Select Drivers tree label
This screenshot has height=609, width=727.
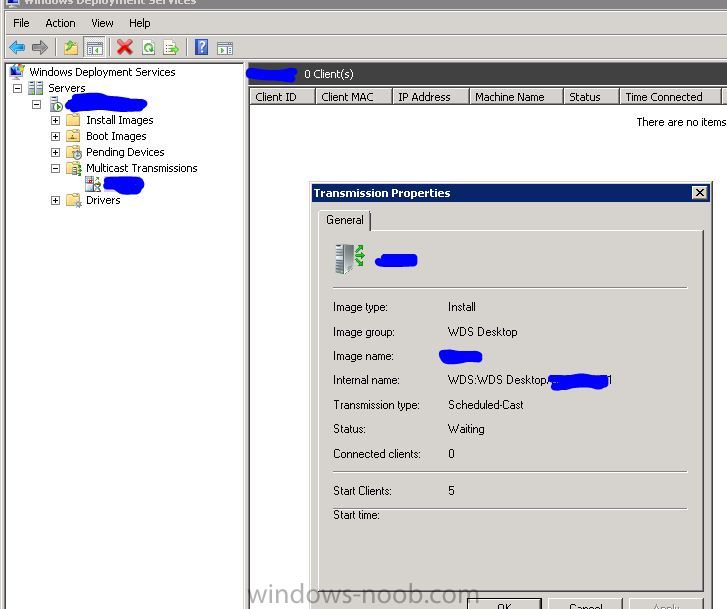pos(103,200)
